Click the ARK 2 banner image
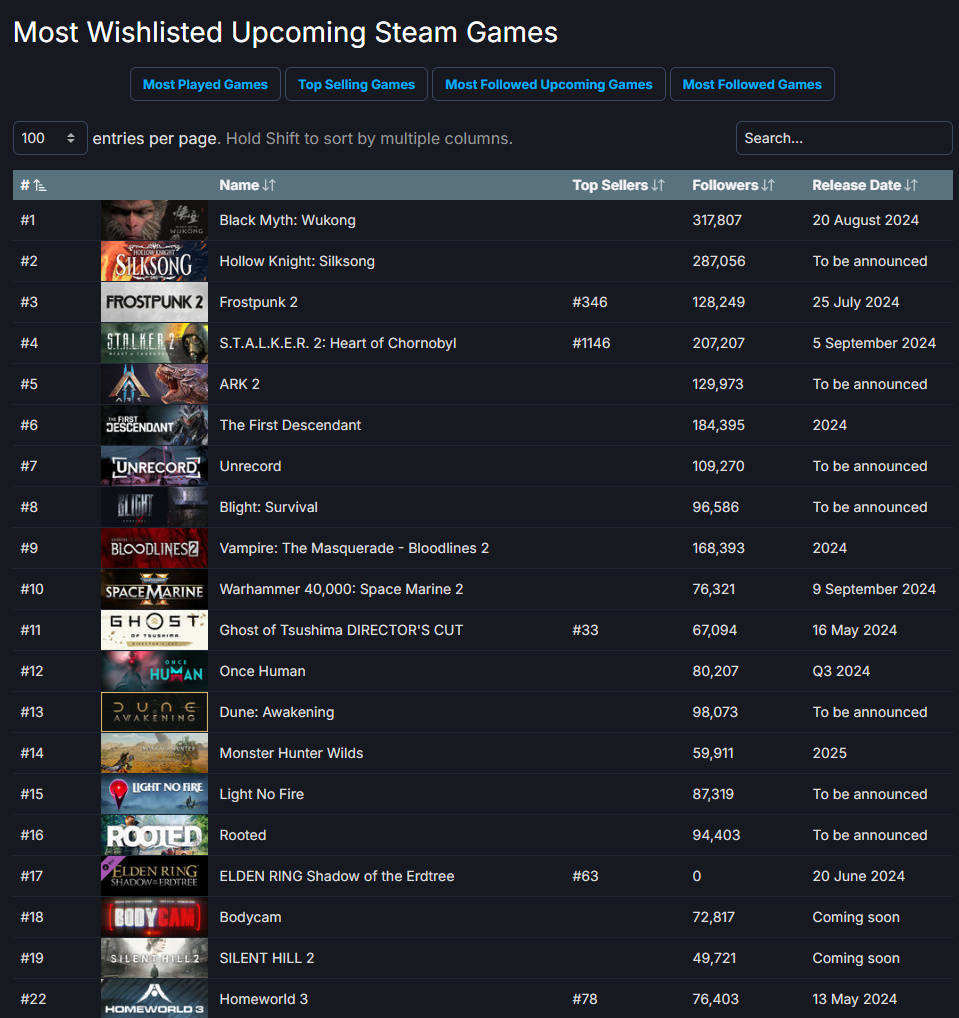Viewport: 959px width, 1018px height. (x=155, y=384)
